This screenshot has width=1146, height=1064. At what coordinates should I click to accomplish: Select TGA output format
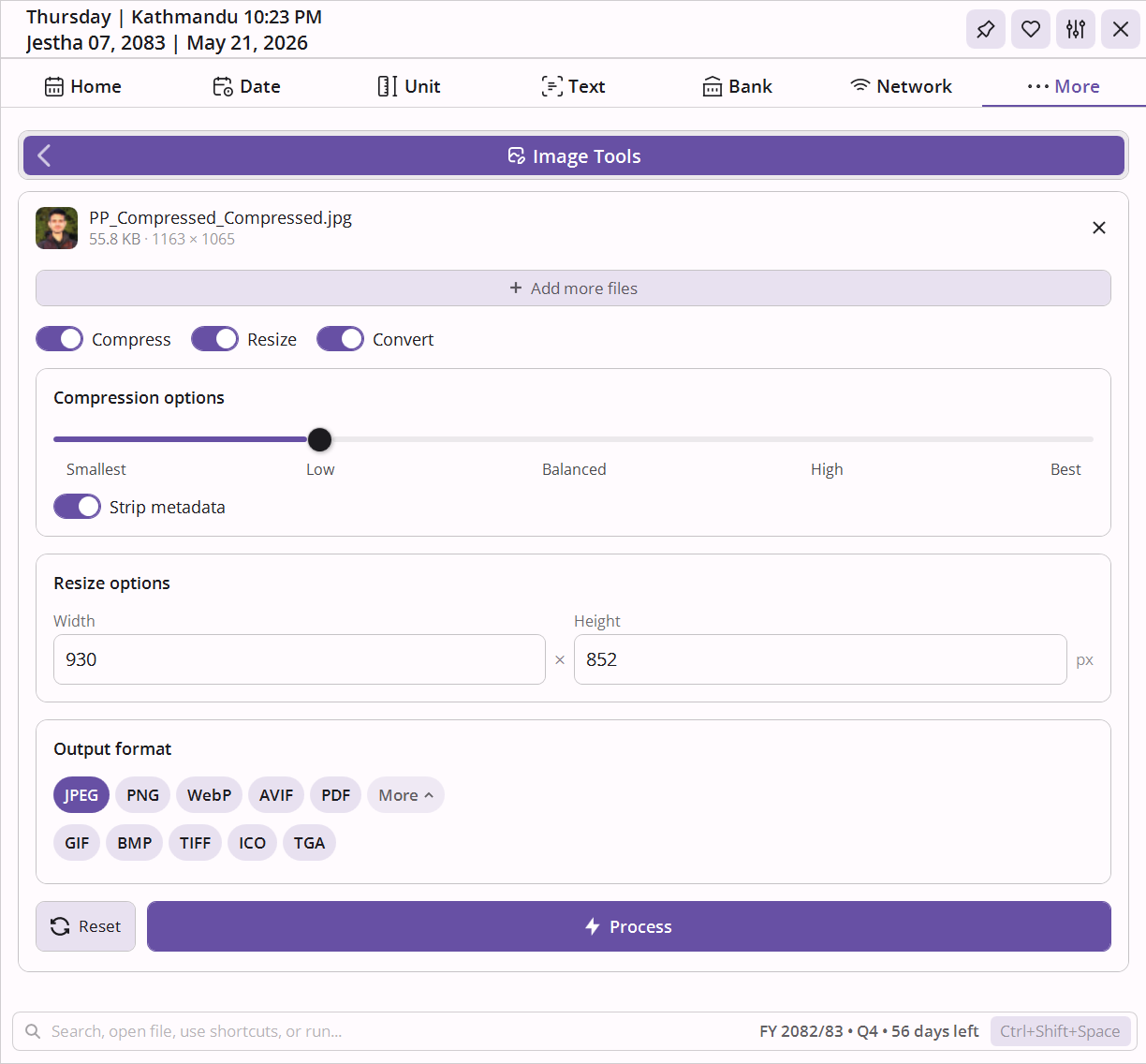(309, 843)
